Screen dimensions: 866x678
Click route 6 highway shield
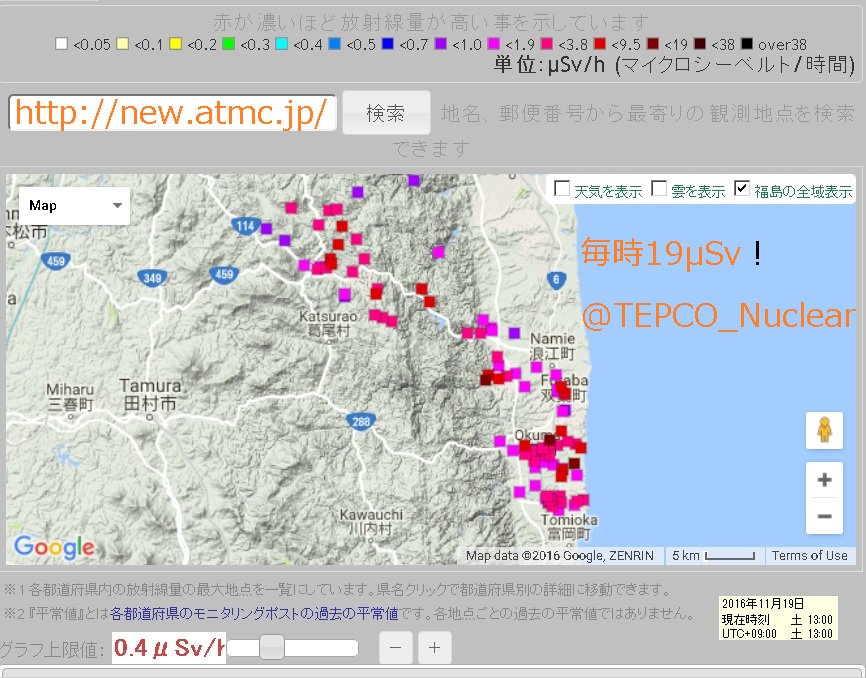[x=556, y=280]
